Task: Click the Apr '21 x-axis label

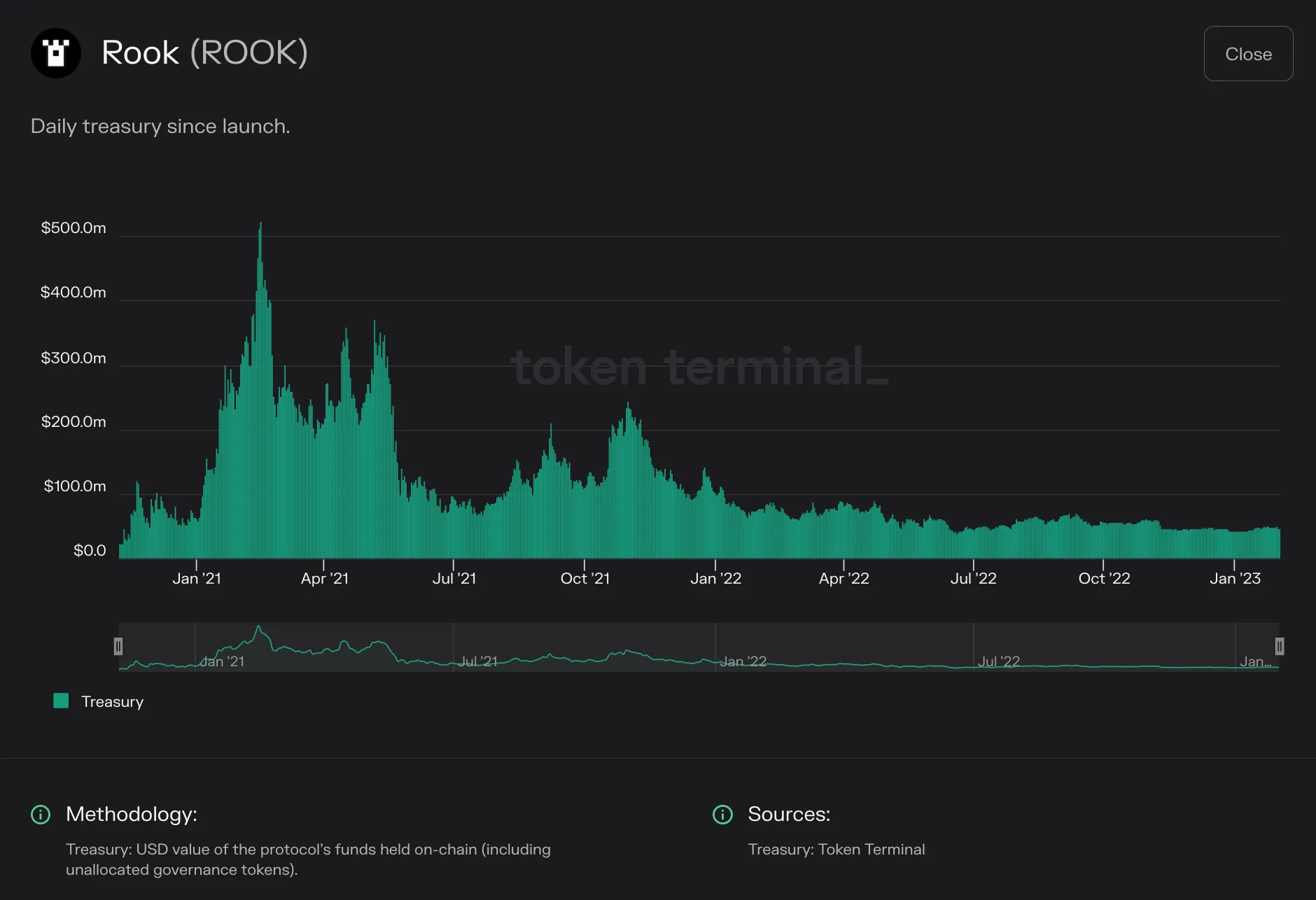Action: (x=324, y=579)
